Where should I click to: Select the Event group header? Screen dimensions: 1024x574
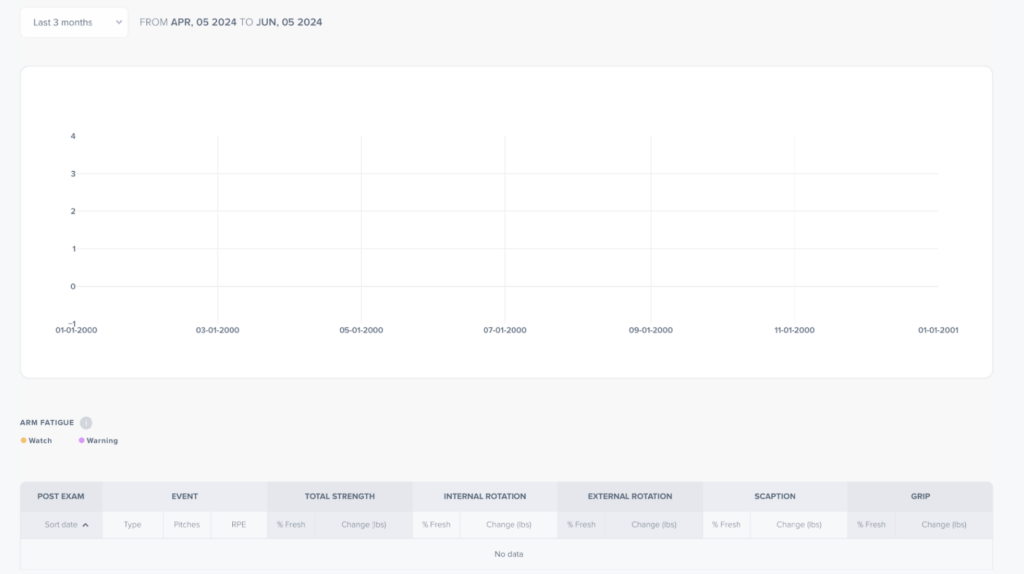point(184,496)
